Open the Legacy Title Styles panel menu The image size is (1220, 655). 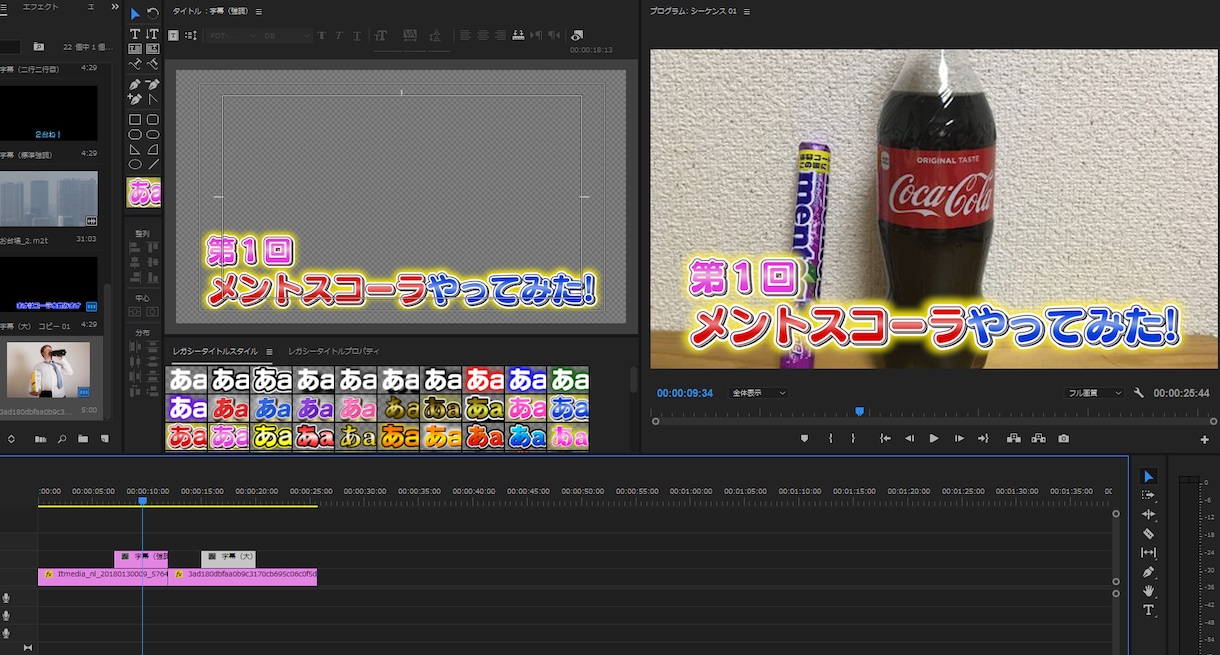pyautogui.click(x=269, y=352)
